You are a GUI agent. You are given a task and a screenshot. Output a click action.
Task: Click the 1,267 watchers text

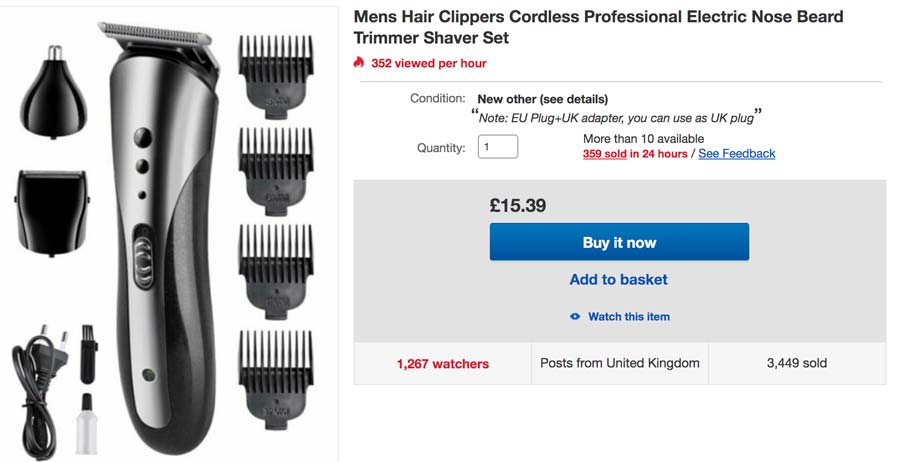click(x=443, y=364)
